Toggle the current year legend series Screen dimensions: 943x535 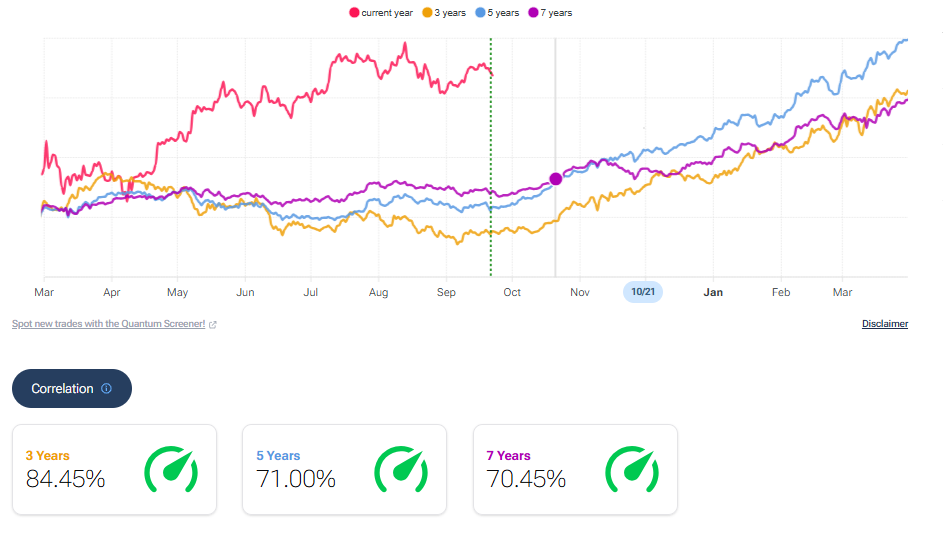pyautogui.click(x=380, y=13)
